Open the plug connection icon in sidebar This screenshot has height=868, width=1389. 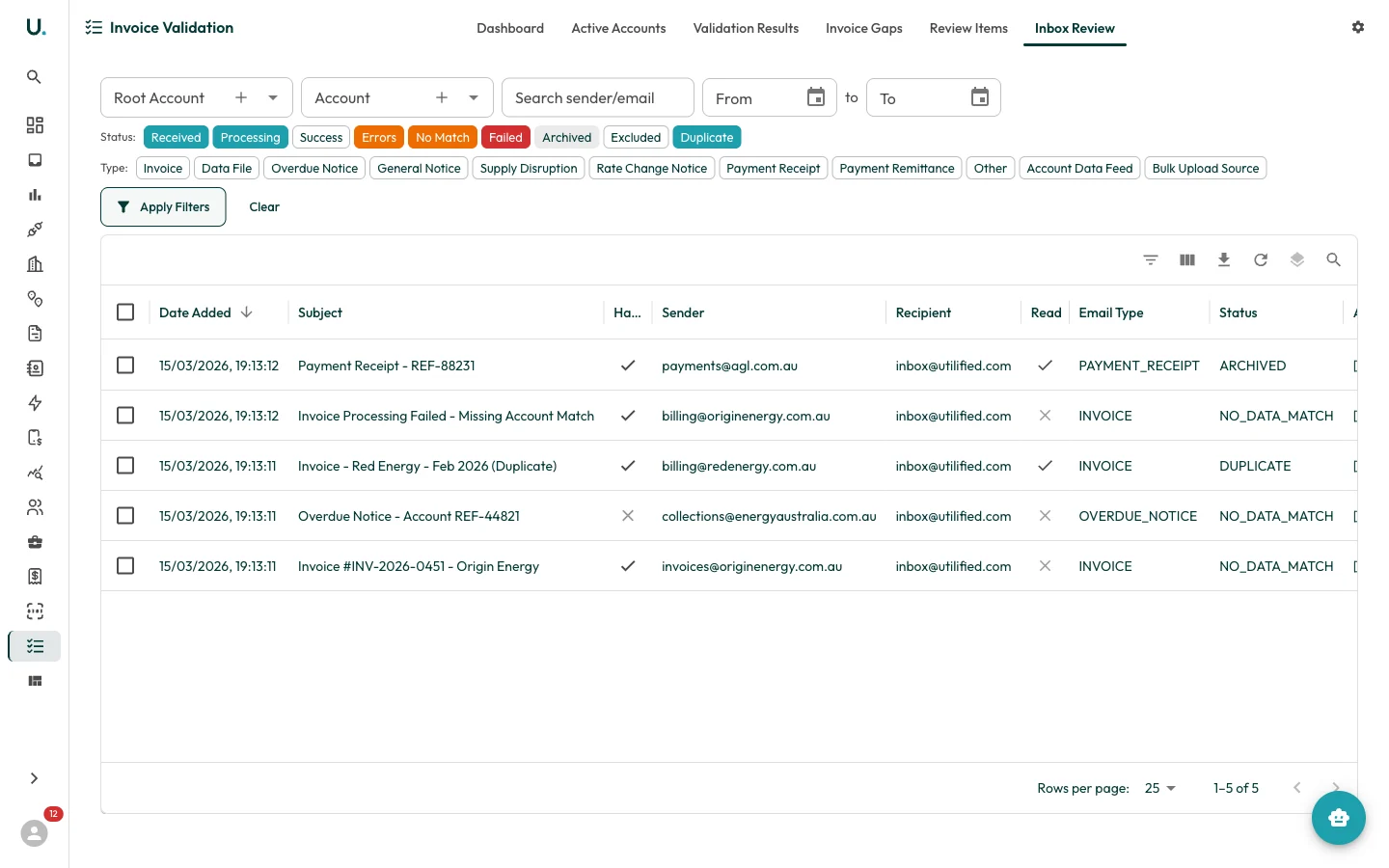coord(35,230)
